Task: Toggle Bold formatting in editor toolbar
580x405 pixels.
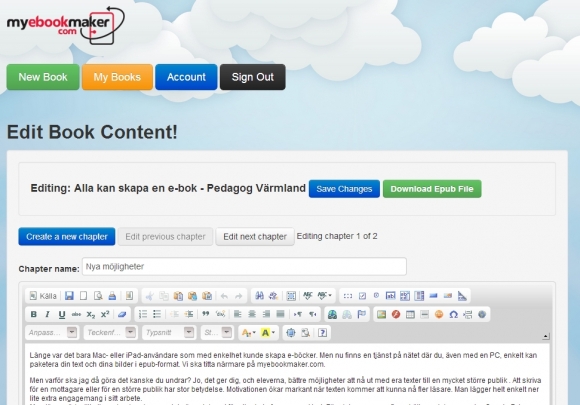Action: coord(34,314)
